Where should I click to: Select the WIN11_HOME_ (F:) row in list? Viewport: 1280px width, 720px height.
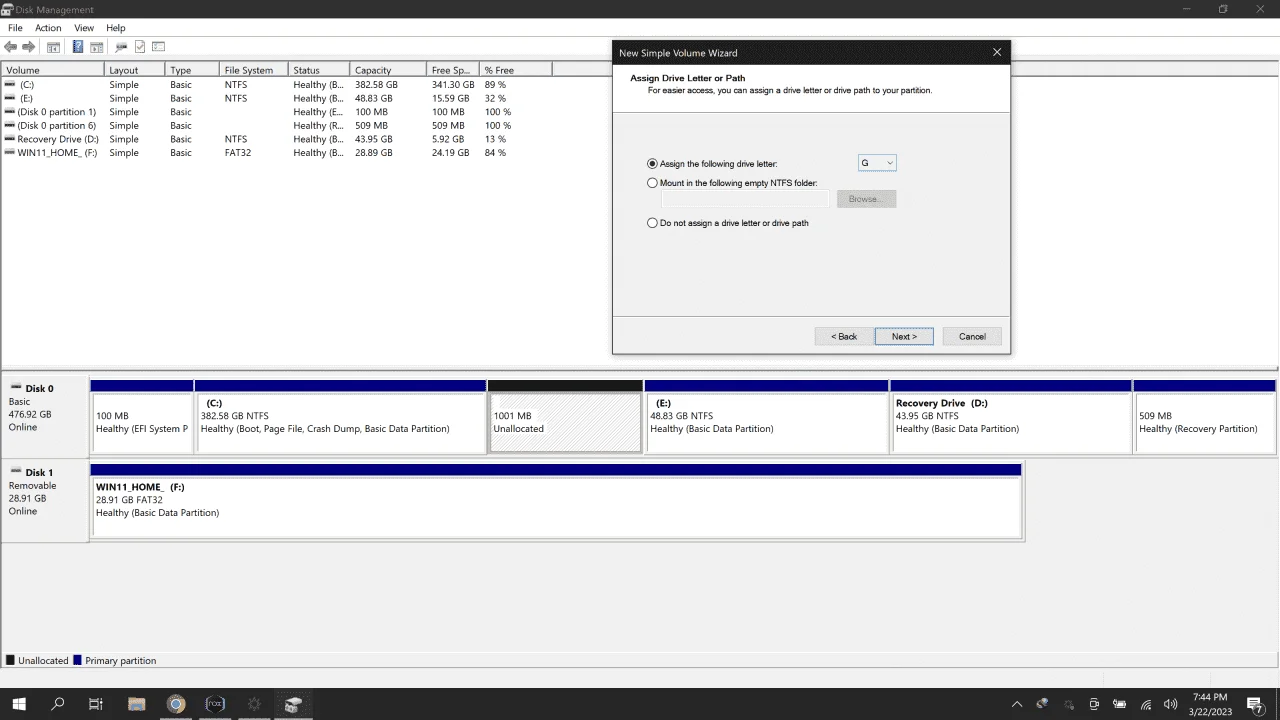pyautogui.click(x=276, y=153)
